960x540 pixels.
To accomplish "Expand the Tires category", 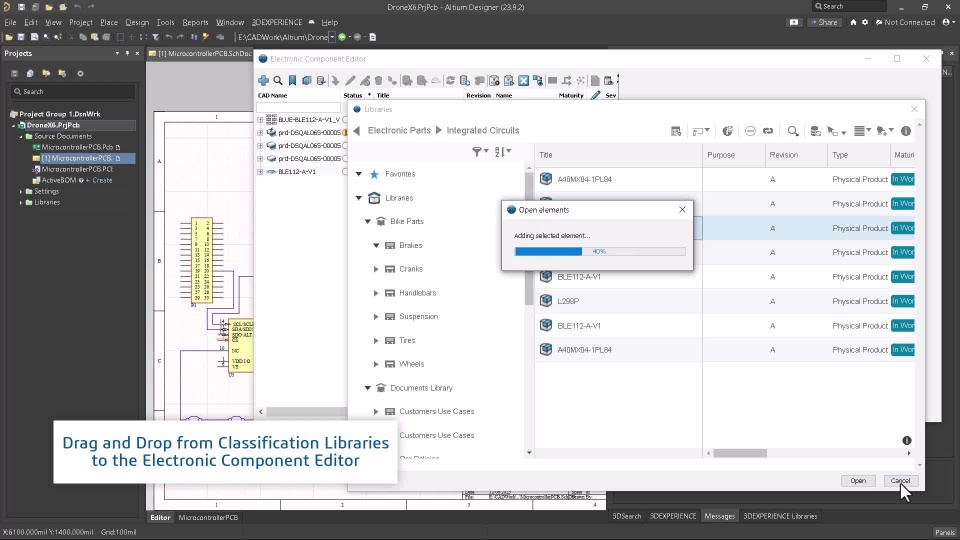I will [x=376, y=340].
